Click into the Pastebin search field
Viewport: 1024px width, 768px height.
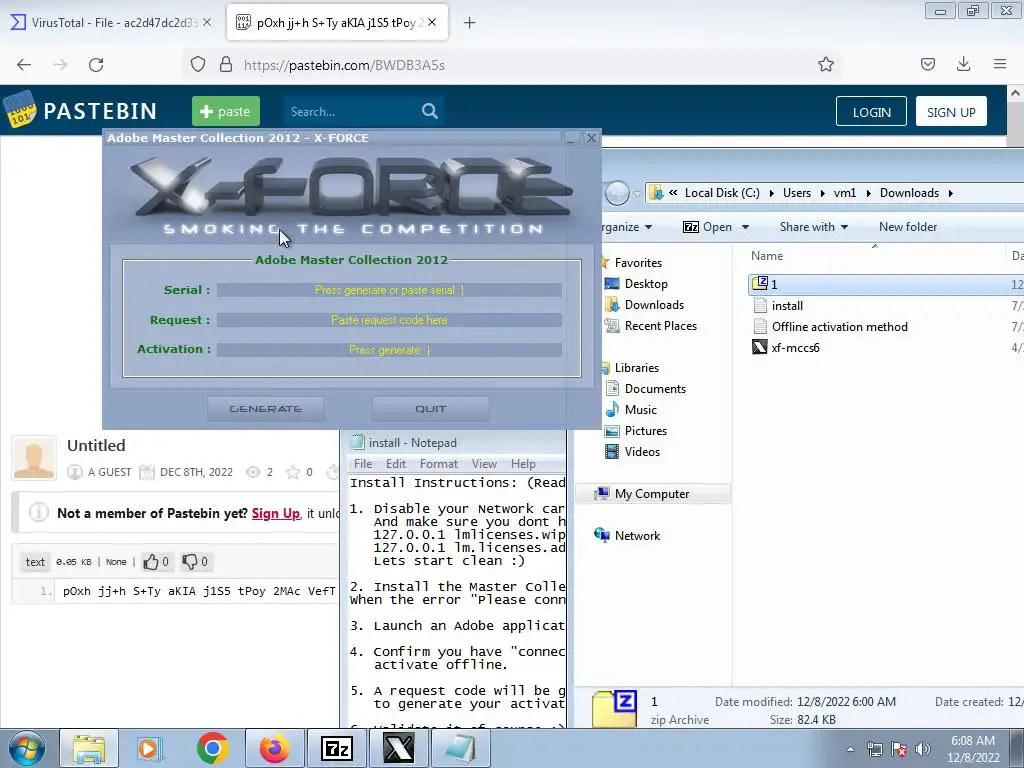point(351,112)
